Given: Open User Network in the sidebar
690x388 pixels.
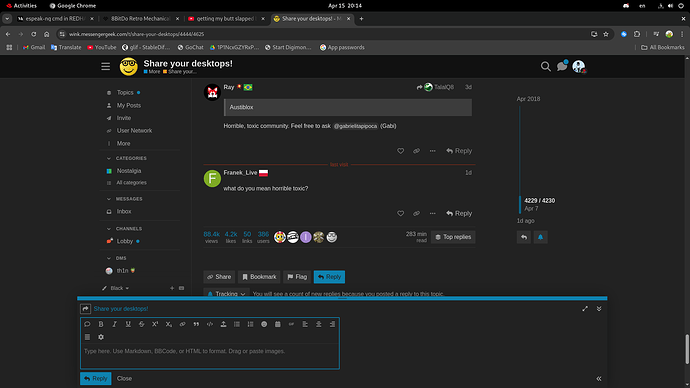Looking at the screenshot, I should pyautogui.click(x=134, y=131).
